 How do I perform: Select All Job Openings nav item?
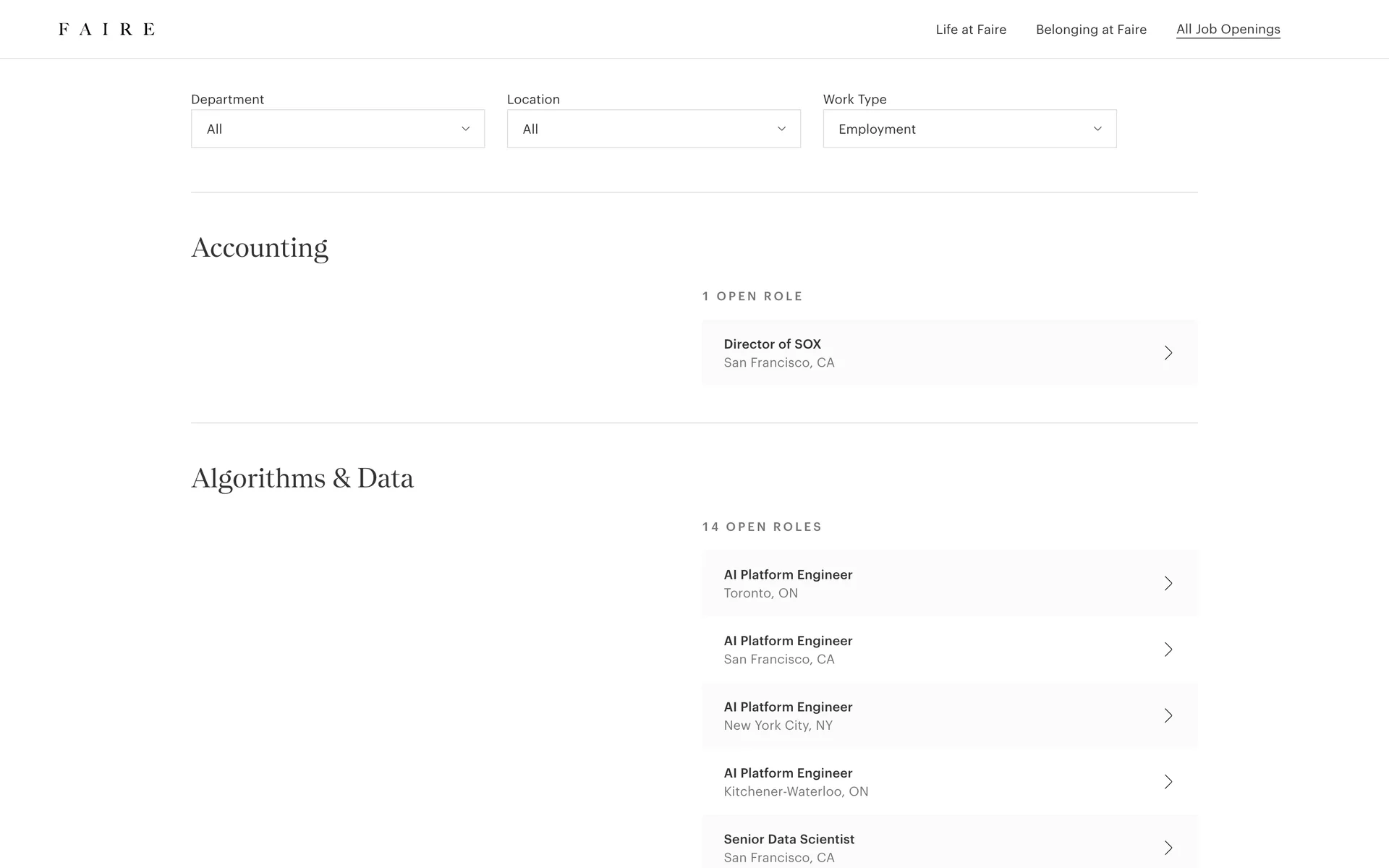pyautogui.click(x=1228, y=30)
